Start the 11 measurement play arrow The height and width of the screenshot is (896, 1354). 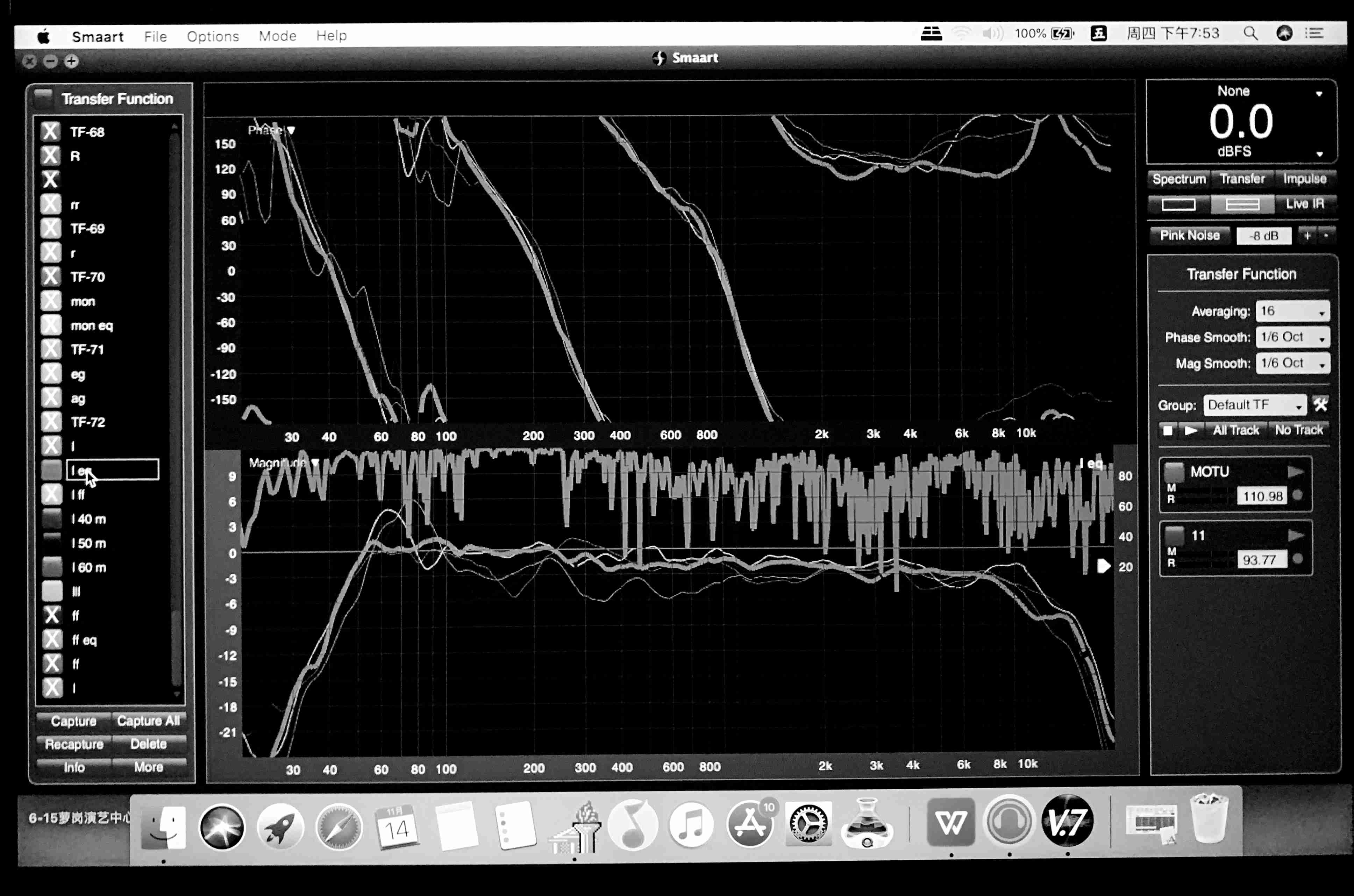click(1295, 536)
